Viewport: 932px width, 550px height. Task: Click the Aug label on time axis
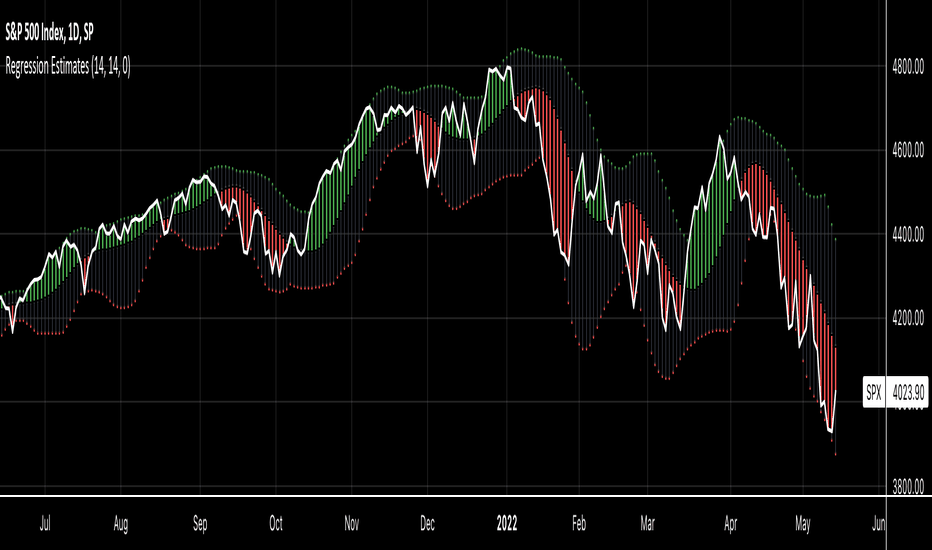coord(121,523)
